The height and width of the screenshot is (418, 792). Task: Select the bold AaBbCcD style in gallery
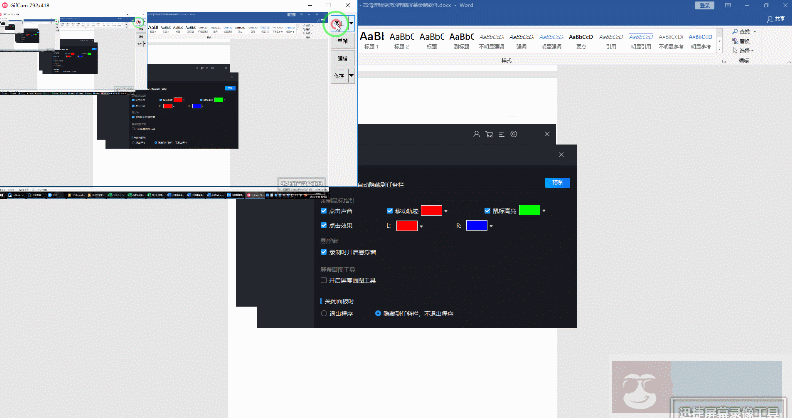point(580,36)
